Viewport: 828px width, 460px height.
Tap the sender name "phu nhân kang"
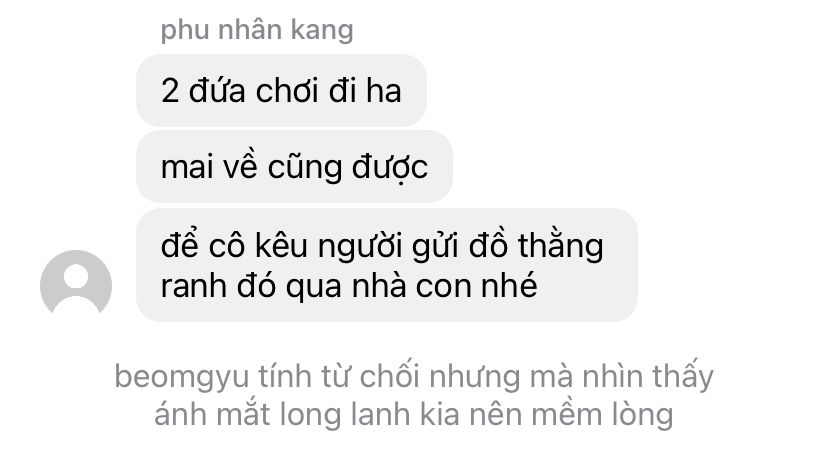click(257, 30)
